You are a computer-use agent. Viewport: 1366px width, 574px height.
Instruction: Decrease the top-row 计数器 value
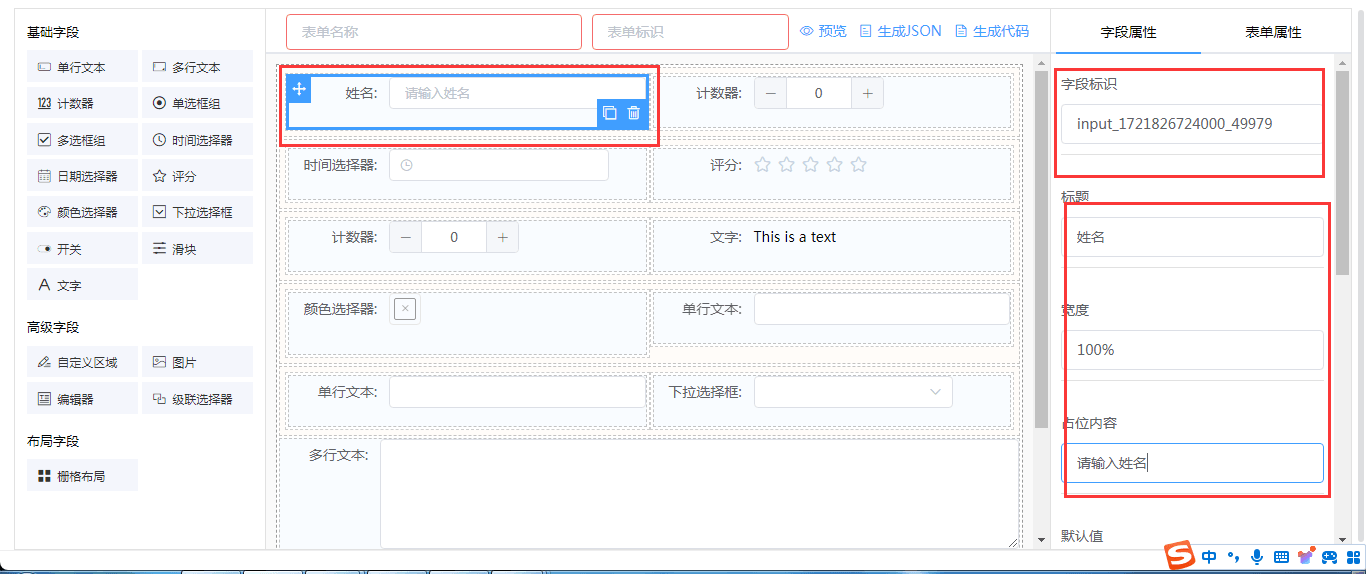point(770,93)
